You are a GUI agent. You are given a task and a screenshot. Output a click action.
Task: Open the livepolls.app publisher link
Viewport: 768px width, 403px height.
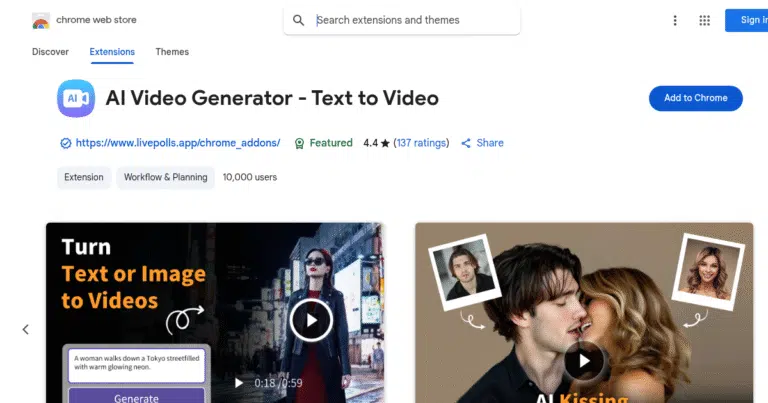click(178, 143)
